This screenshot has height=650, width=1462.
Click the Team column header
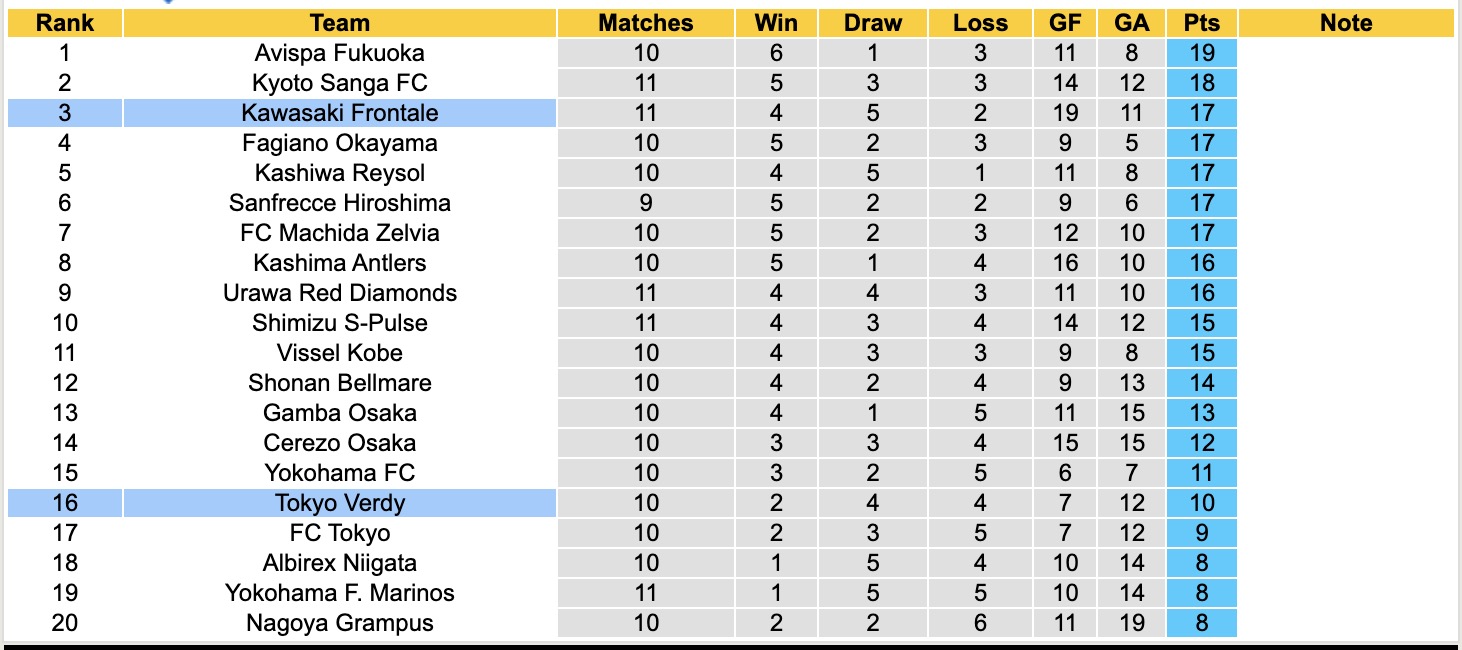(x=340, y=23)
